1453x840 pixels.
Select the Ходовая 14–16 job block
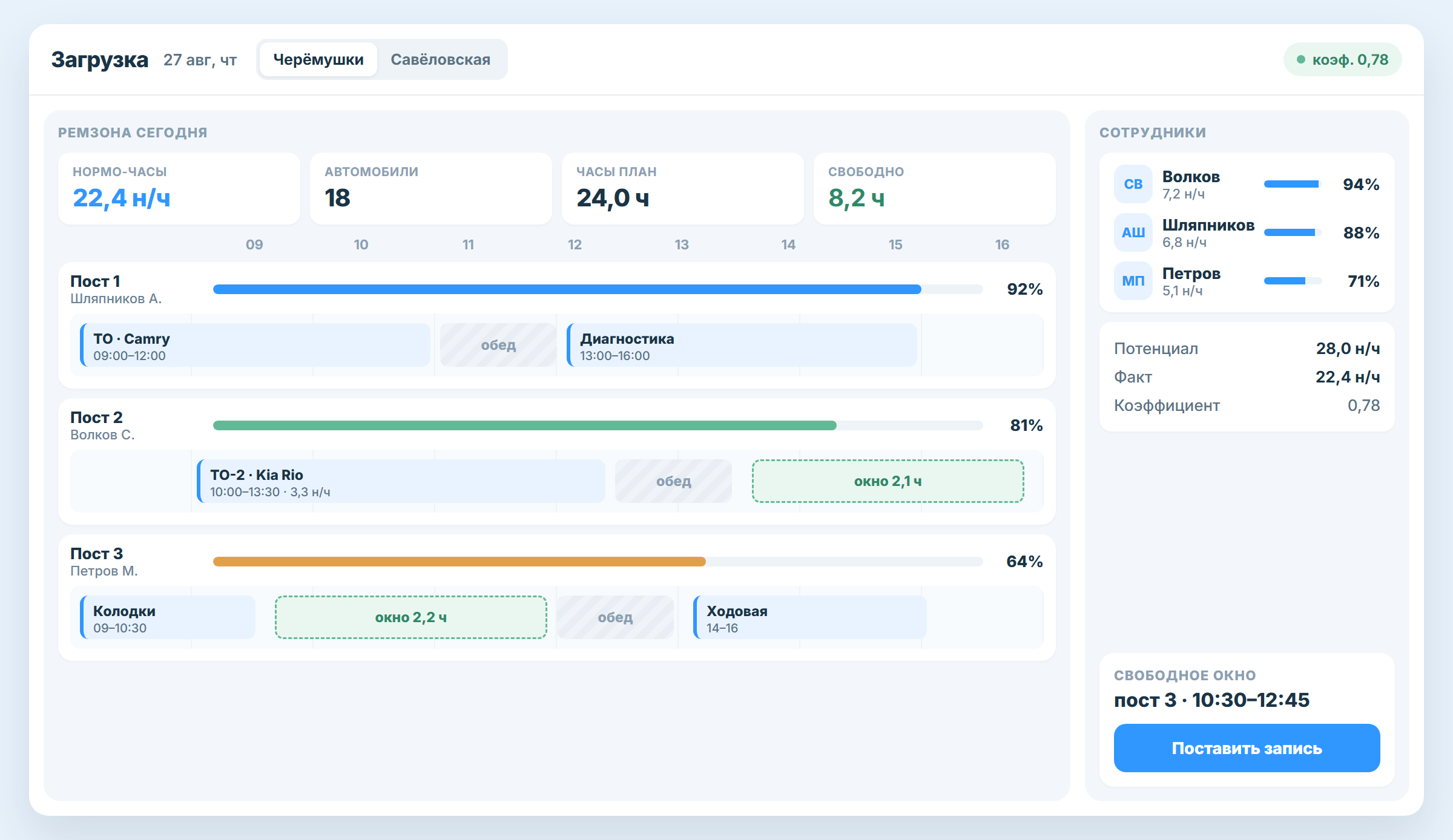[810, 617]
